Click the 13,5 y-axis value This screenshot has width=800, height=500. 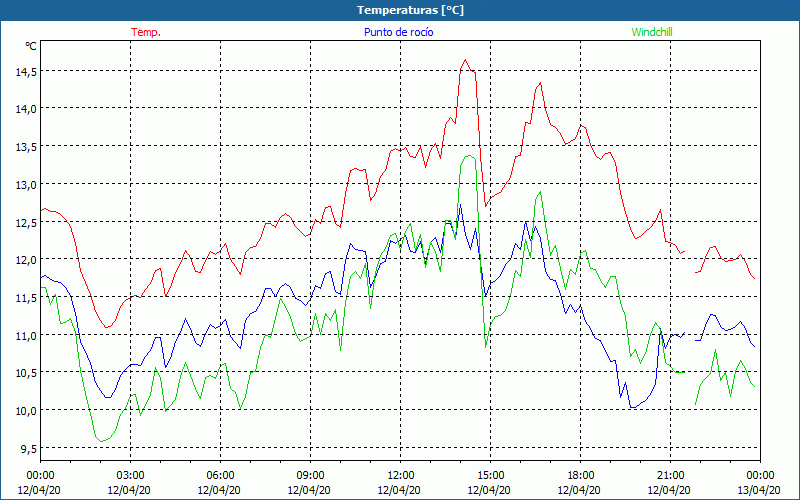click(x=26, y=147)
